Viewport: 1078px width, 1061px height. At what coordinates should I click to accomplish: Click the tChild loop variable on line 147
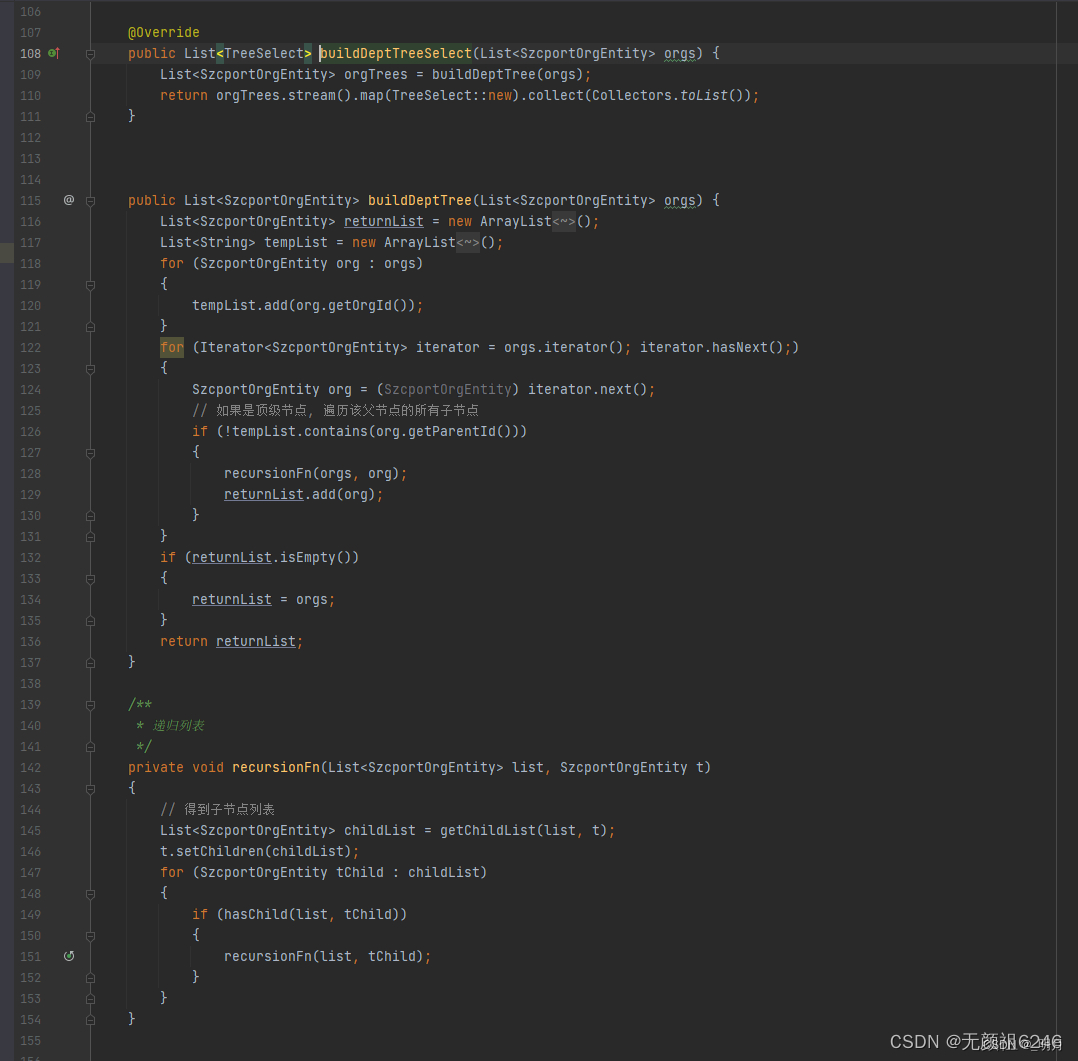[x=360, y=872]
